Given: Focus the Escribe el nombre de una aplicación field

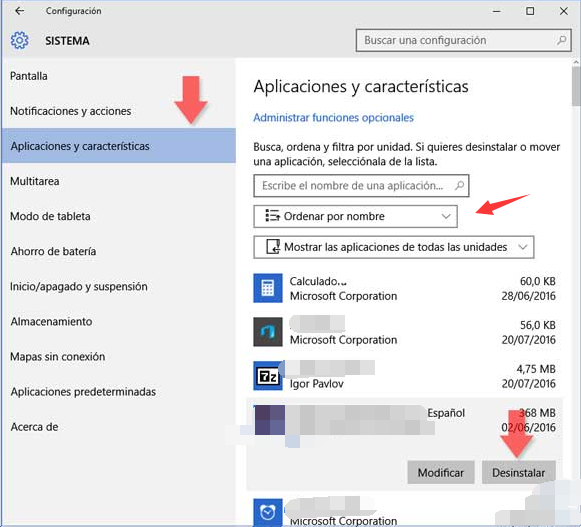Looking at the screenshot, I should [x=361, y=186].
